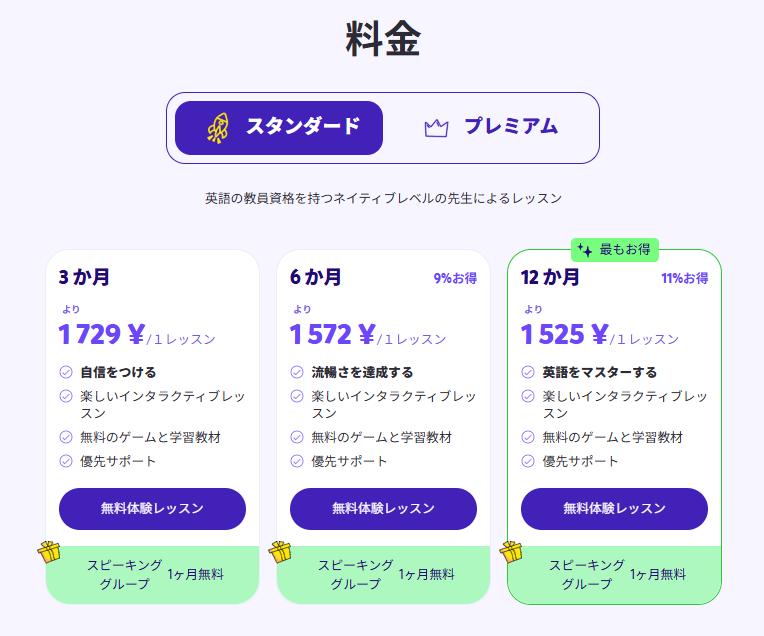The height and width of the screenshot is (636, 764).
Task: Click the 1 729 ¥ price text
Action: [x=102, y=334]
